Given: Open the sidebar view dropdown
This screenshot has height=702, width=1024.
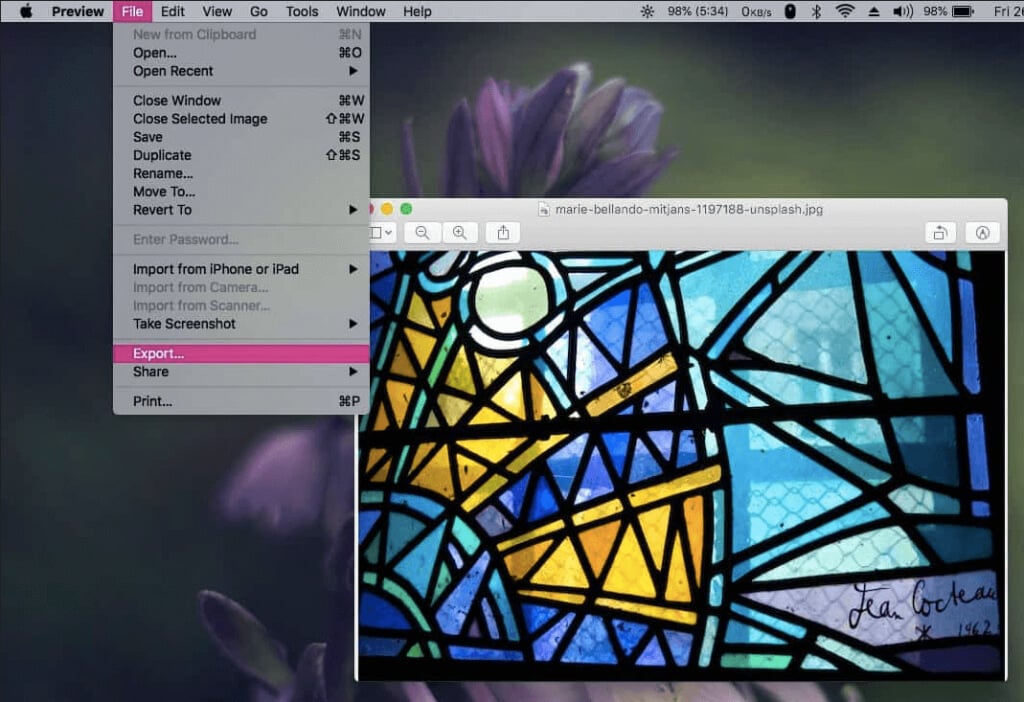Looking at the screenshot, I should click(x=382, y=232).
